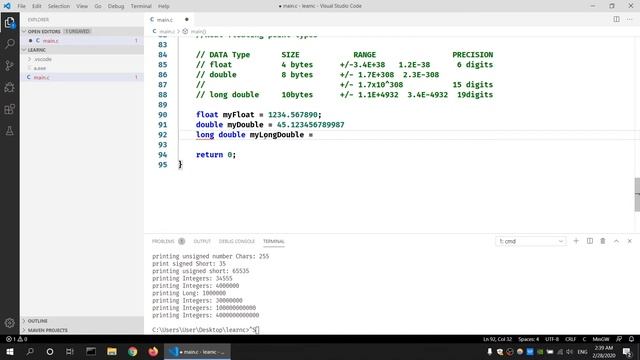This screenshot has height=360, width=640.
Task: Open the Edit menu
Action: pos(37,6)
